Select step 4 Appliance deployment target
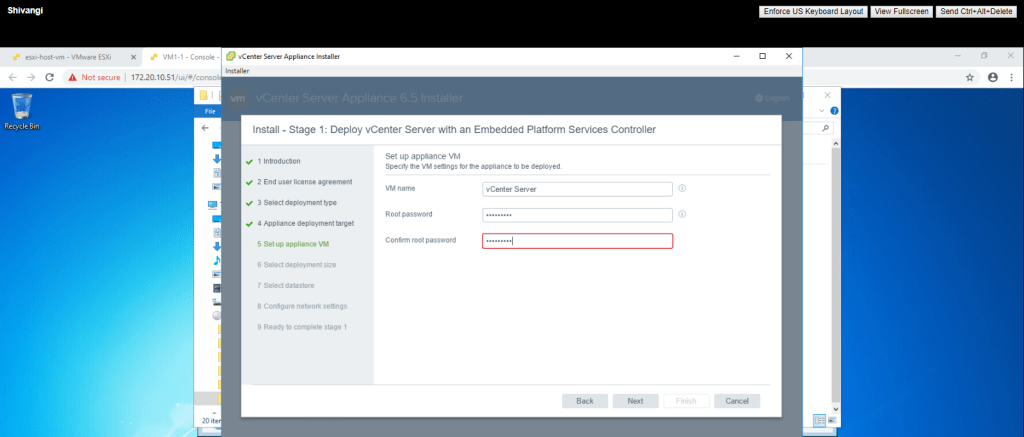 coord(305,224)
